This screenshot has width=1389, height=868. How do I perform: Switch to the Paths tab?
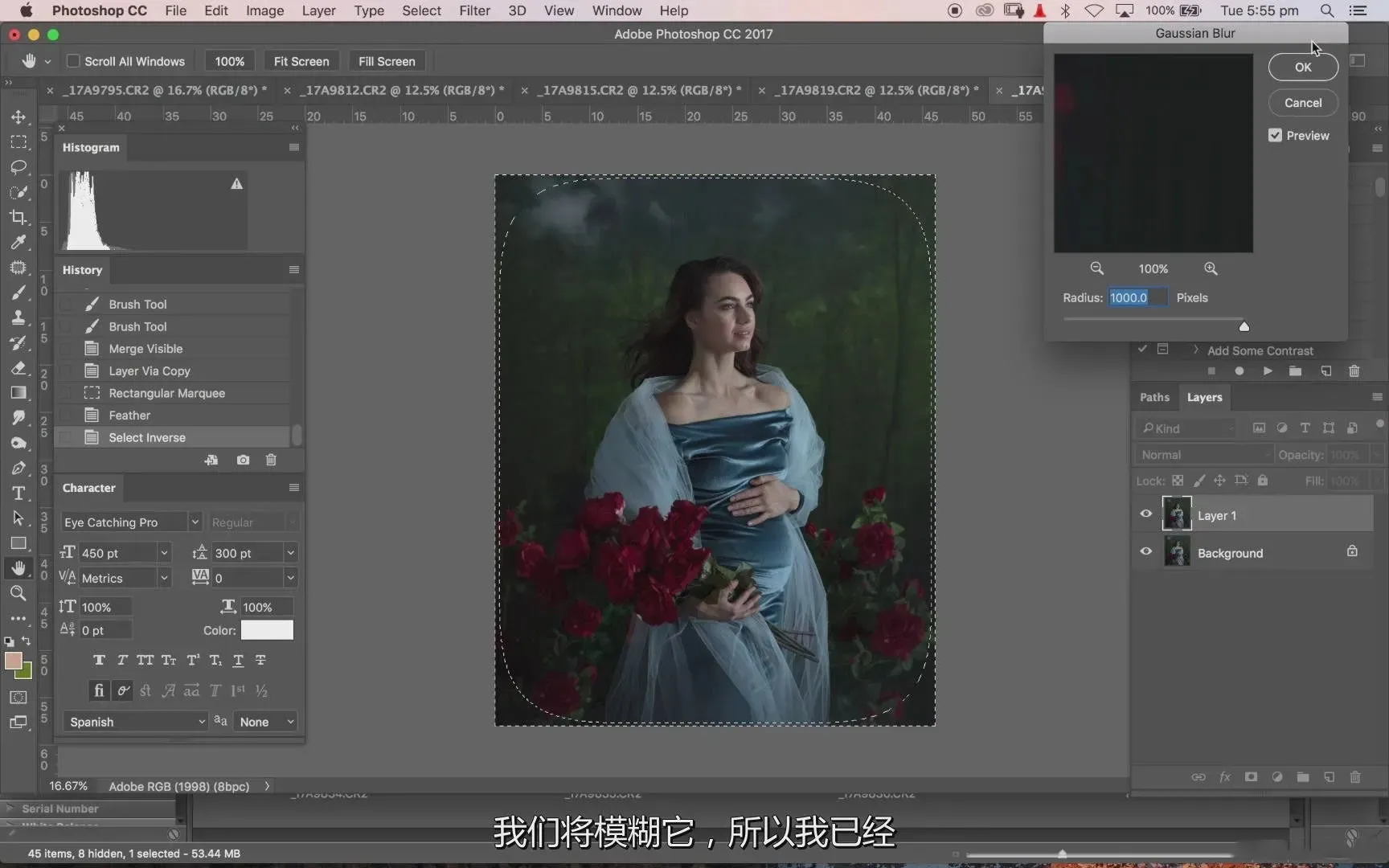tap(1154, 397)
